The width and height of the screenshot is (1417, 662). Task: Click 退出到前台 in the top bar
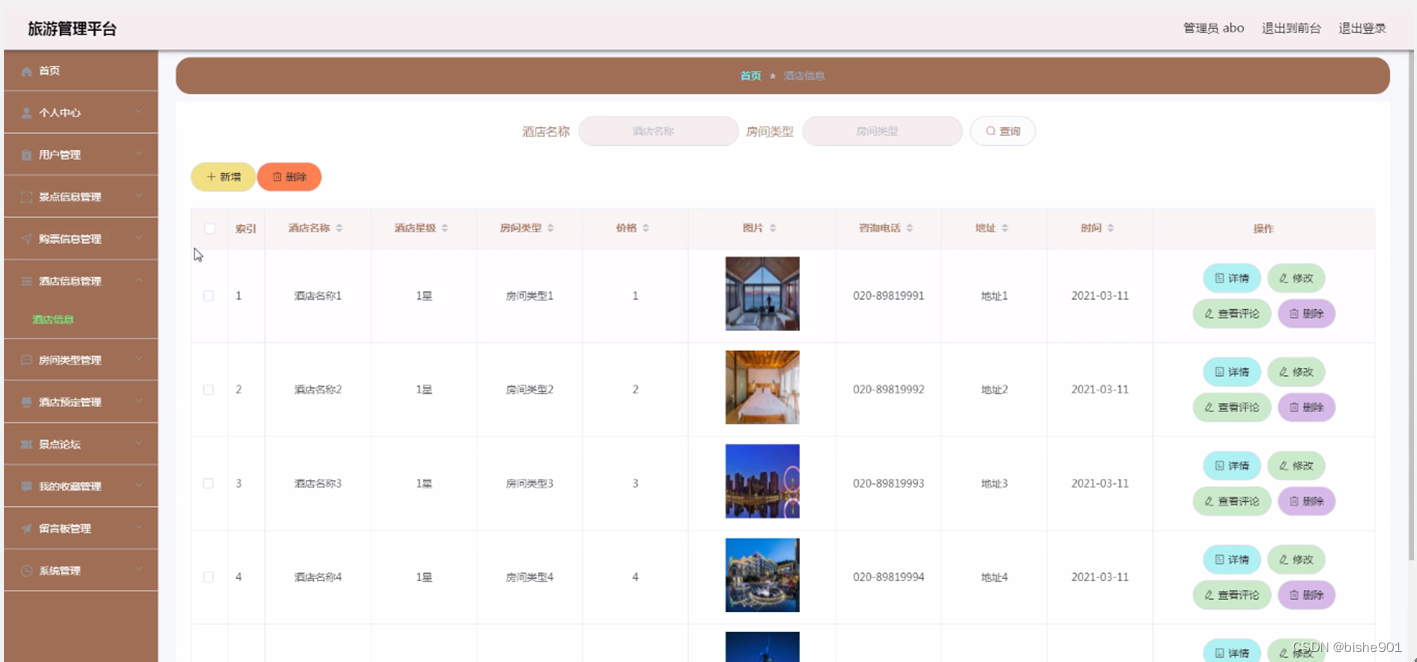(x=1291, y=28)
